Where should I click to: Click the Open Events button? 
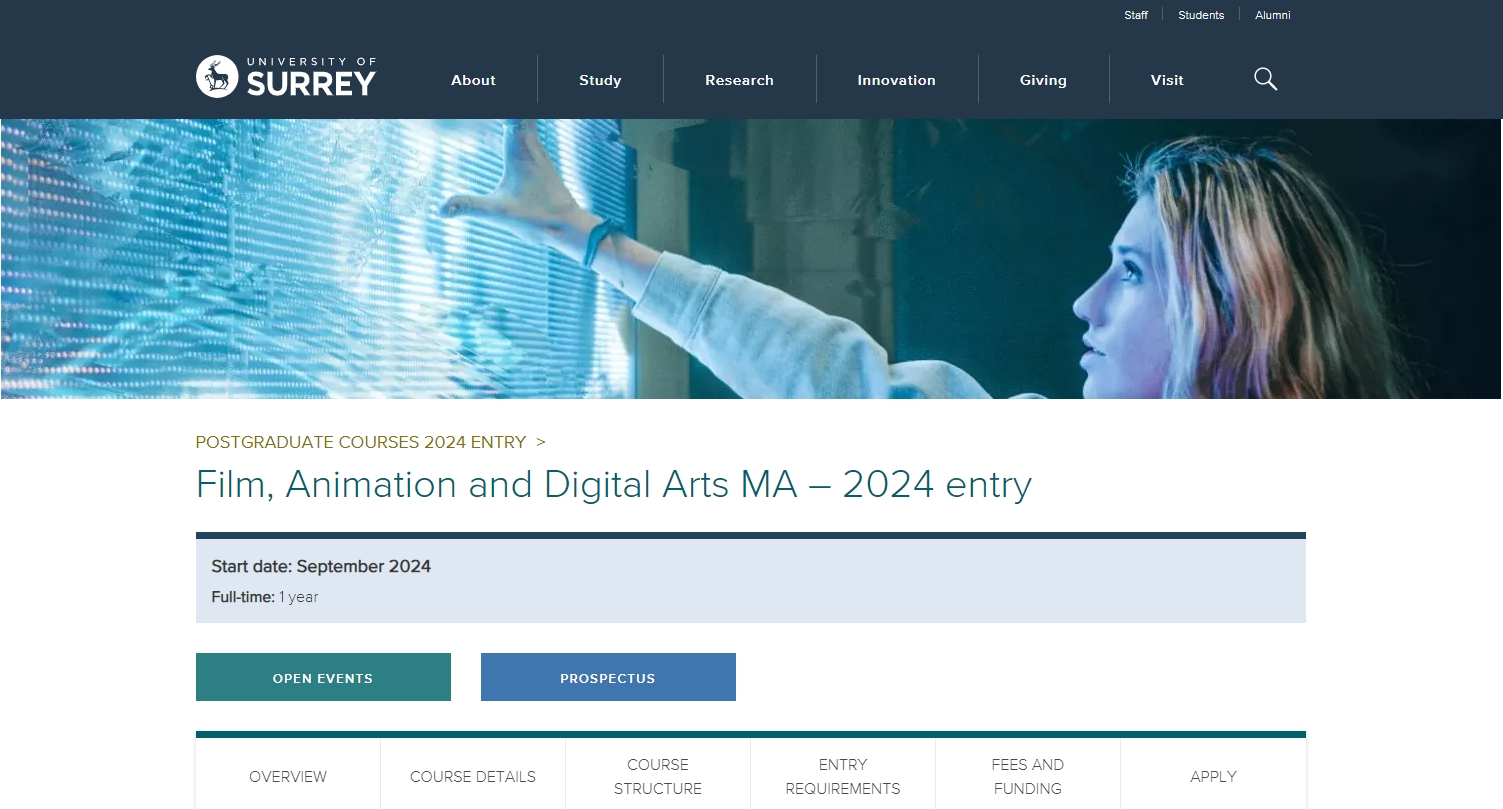coord(323,677)
